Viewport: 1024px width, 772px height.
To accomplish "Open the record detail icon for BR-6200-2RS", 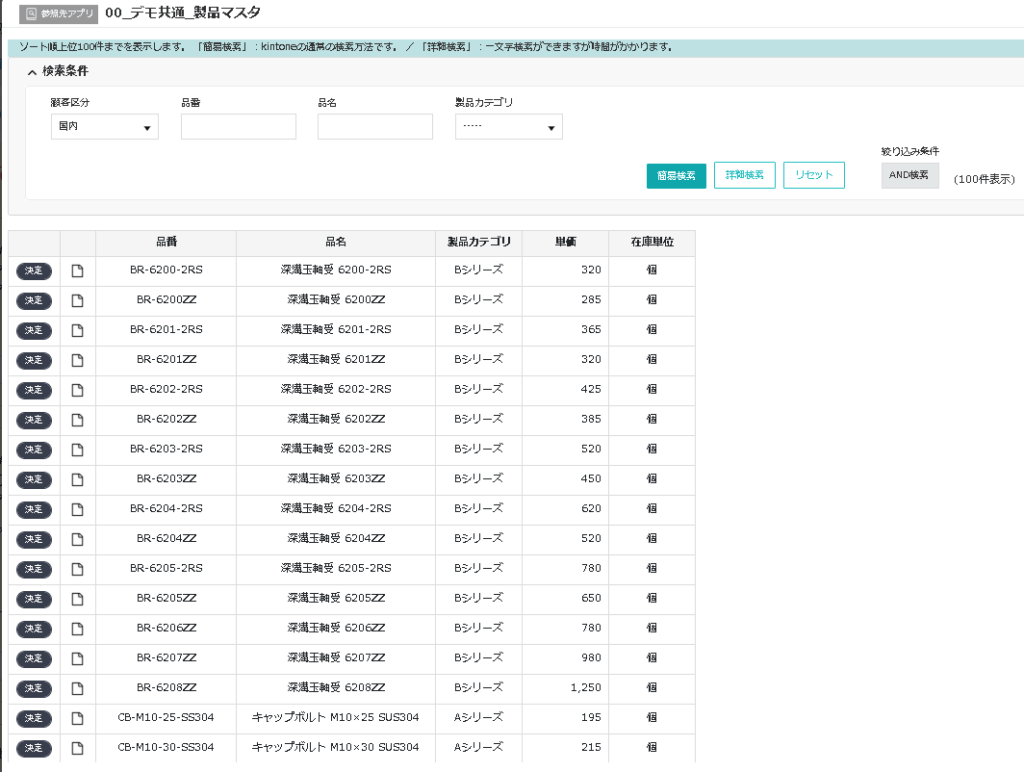I will pos(77,271).
